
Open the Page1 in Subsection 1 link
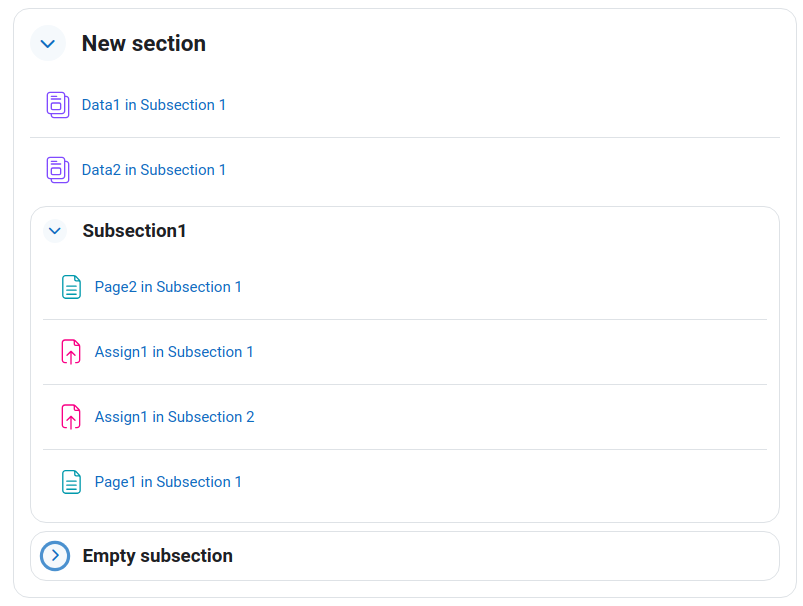(168, 482)
